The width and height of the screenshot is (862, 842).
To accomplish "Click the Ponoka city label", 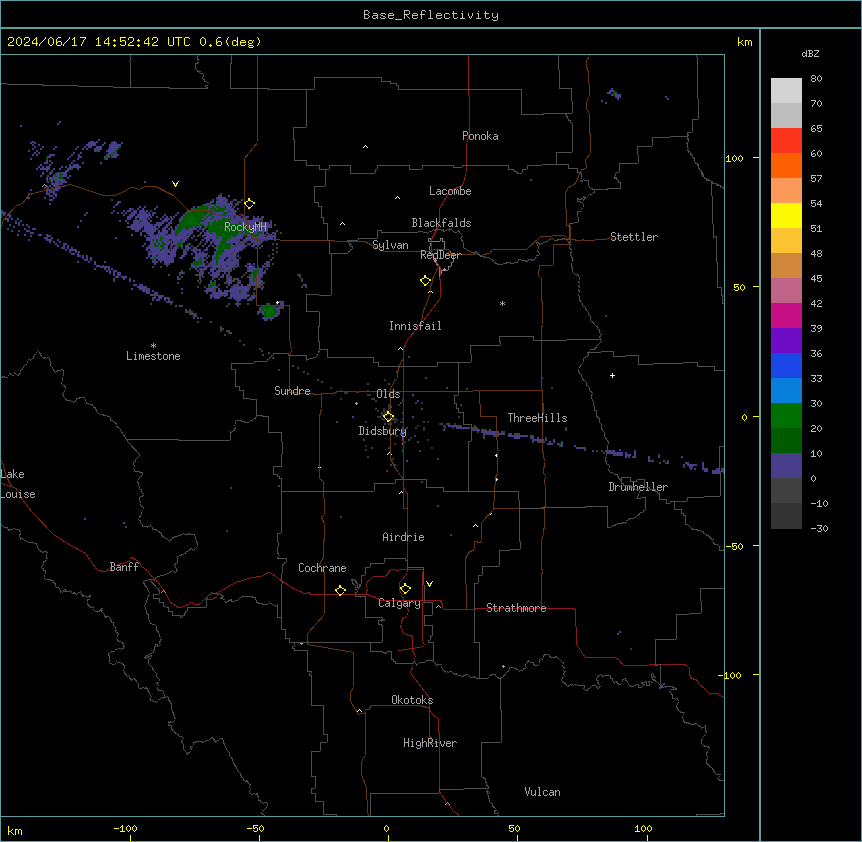I will [480, 136].
